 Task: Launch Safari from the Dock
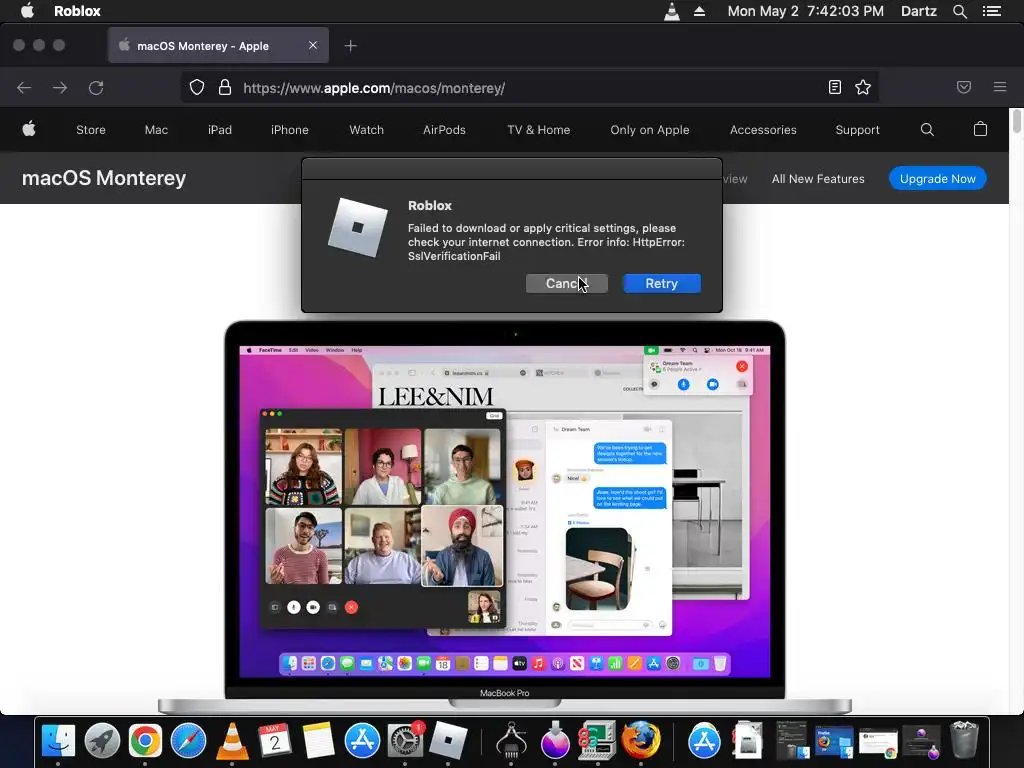[188, 741]
